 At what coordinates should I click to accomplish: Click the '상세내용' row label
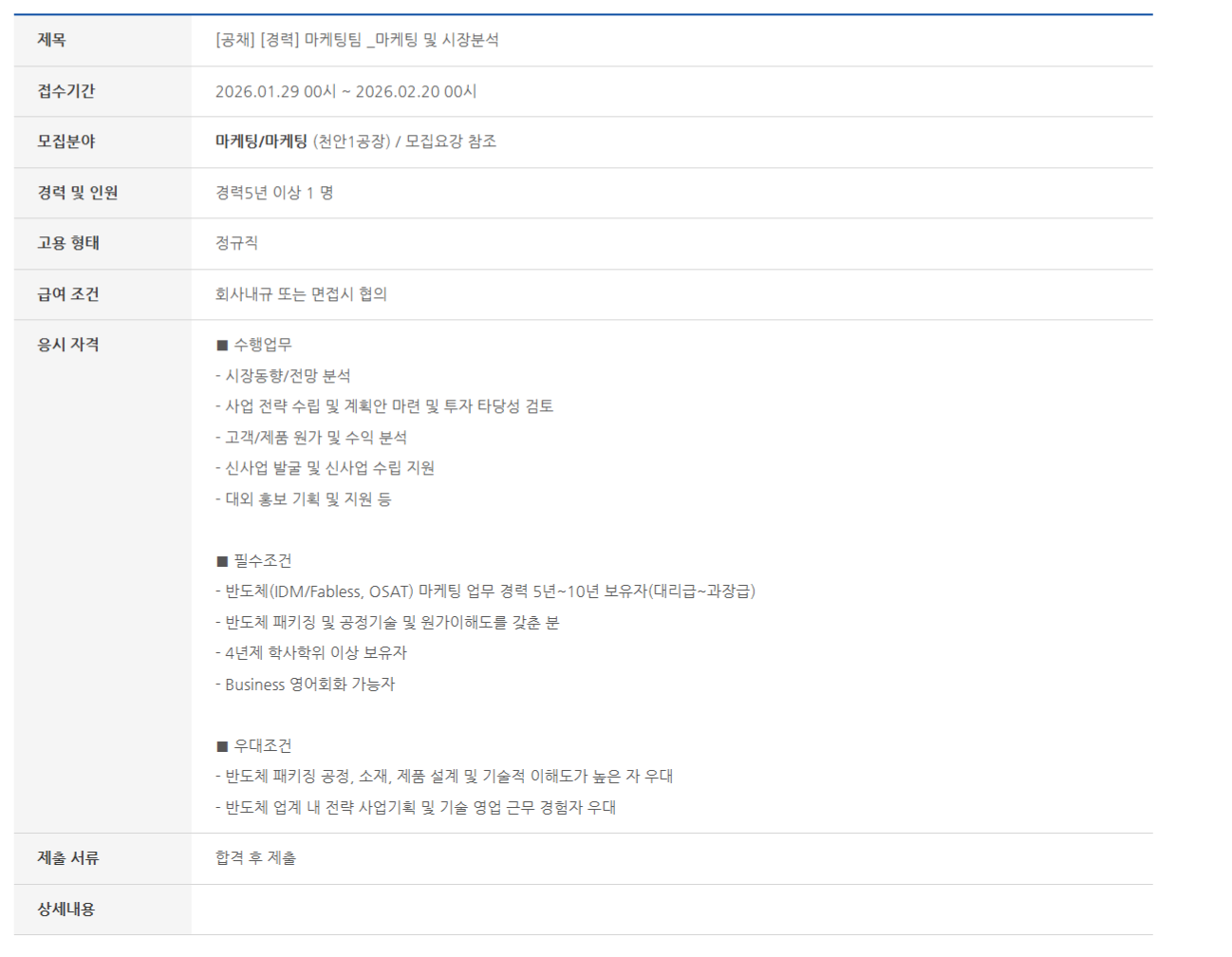(x=65, y=910)
